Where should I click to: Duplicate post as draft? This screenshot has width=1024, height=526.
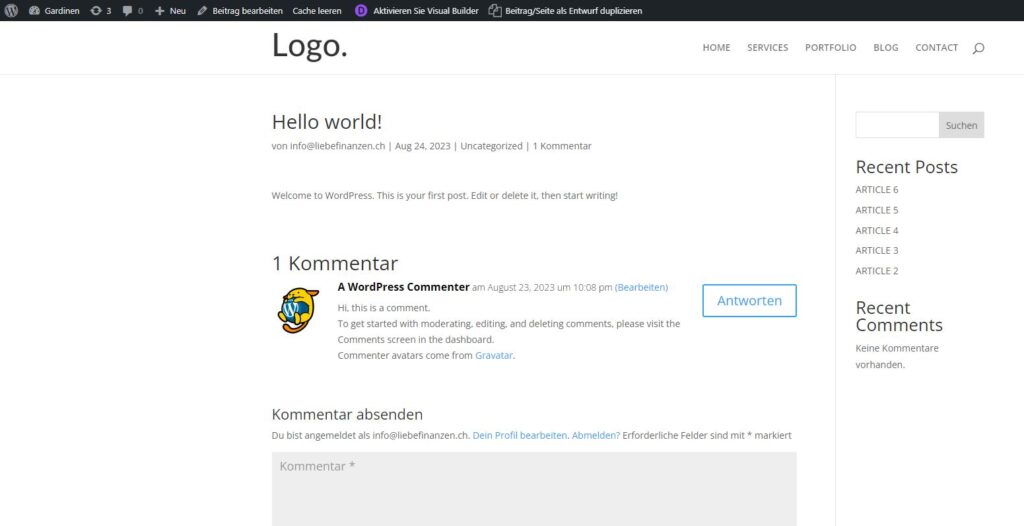point(566,10)
